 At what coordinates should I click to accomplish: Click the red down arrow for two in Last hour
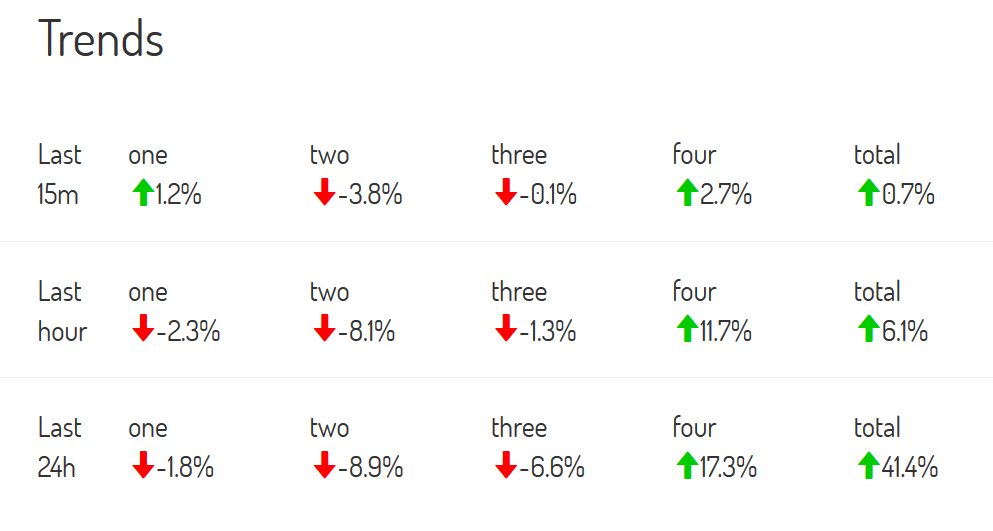pyautogui.click(x=324, y=329)
